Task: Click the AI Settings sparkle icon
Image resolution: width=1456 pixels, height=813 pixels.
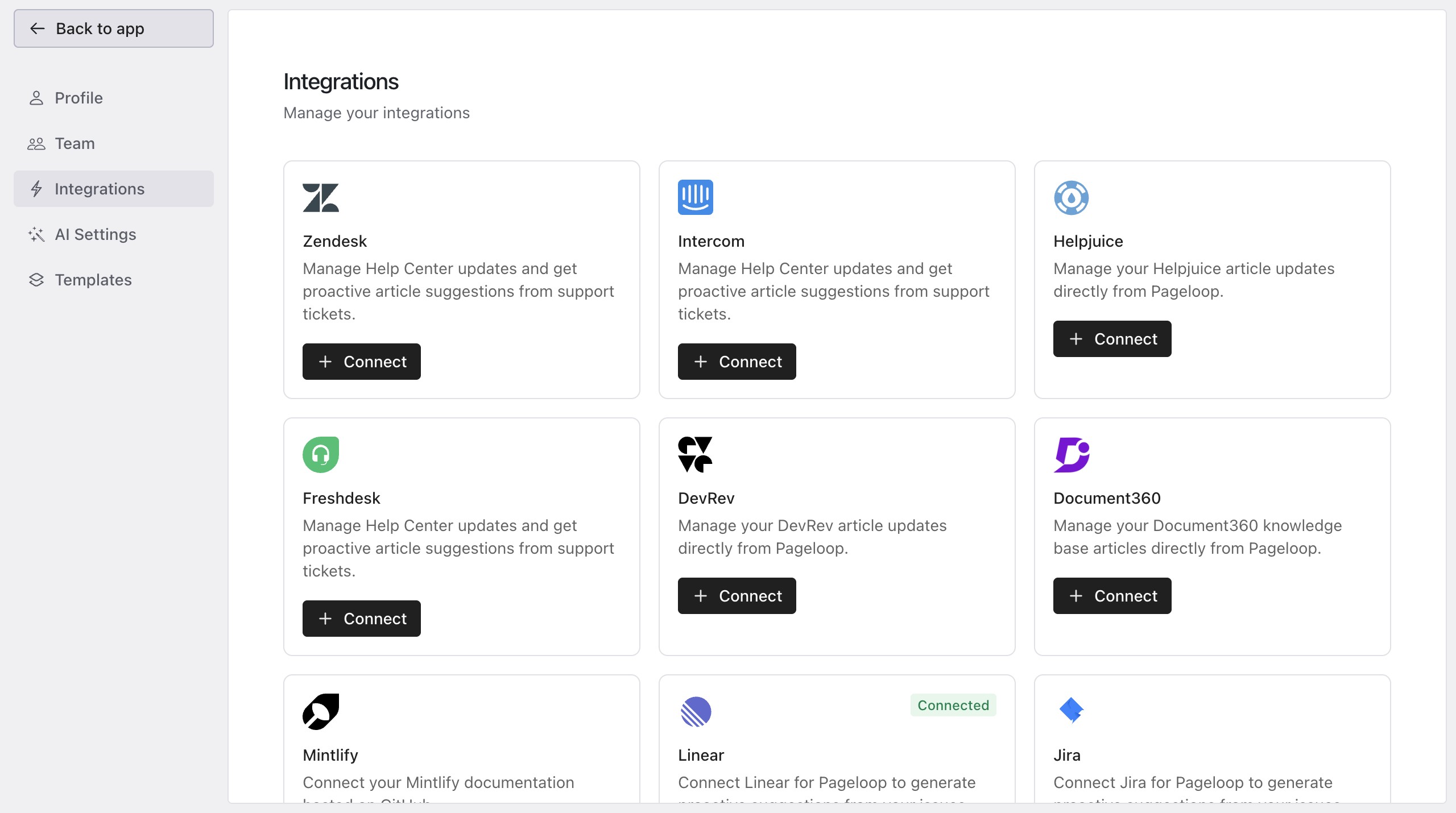Action: (36, 234)
